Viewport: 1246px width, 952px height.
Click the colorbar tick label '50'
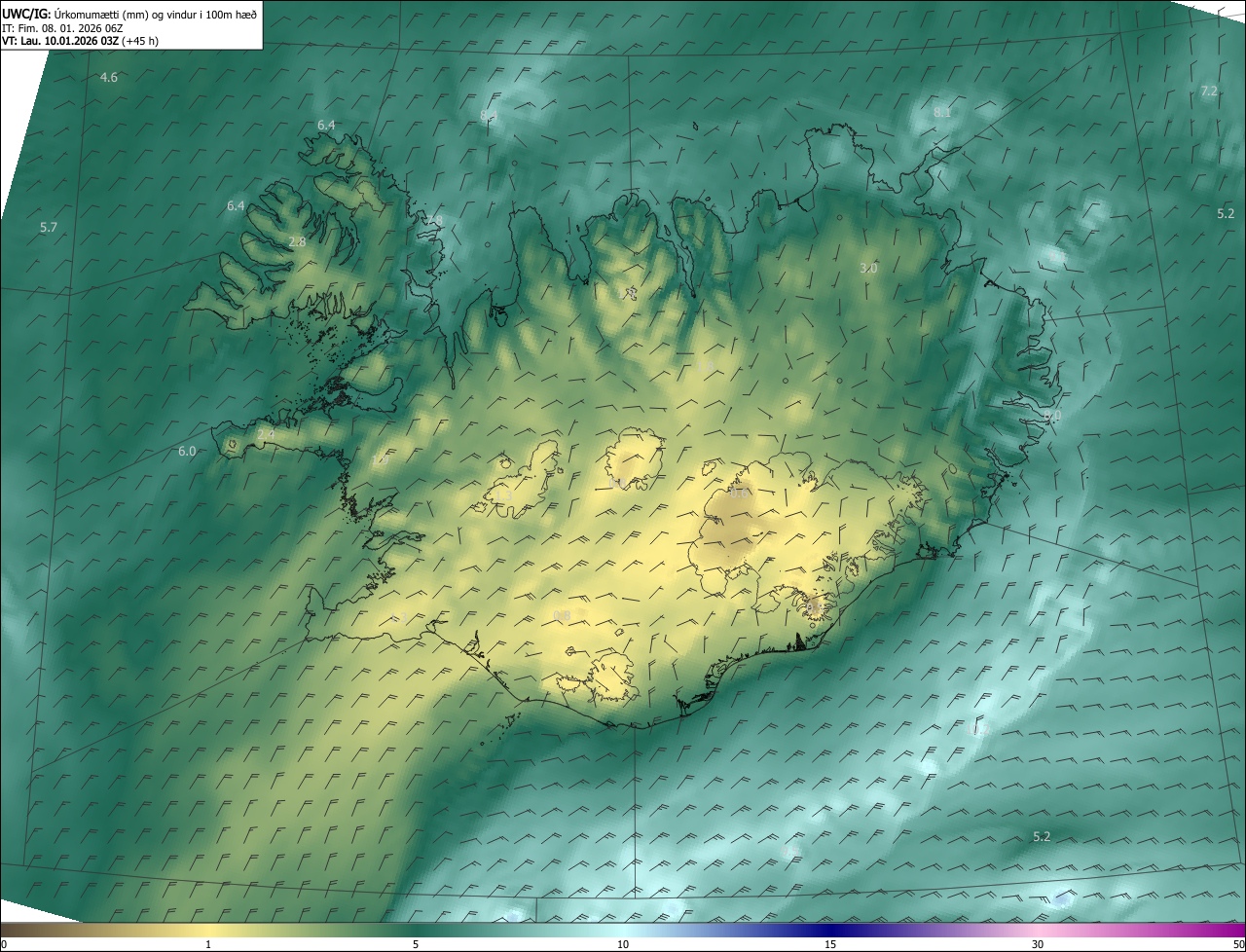coord(1237,944)
